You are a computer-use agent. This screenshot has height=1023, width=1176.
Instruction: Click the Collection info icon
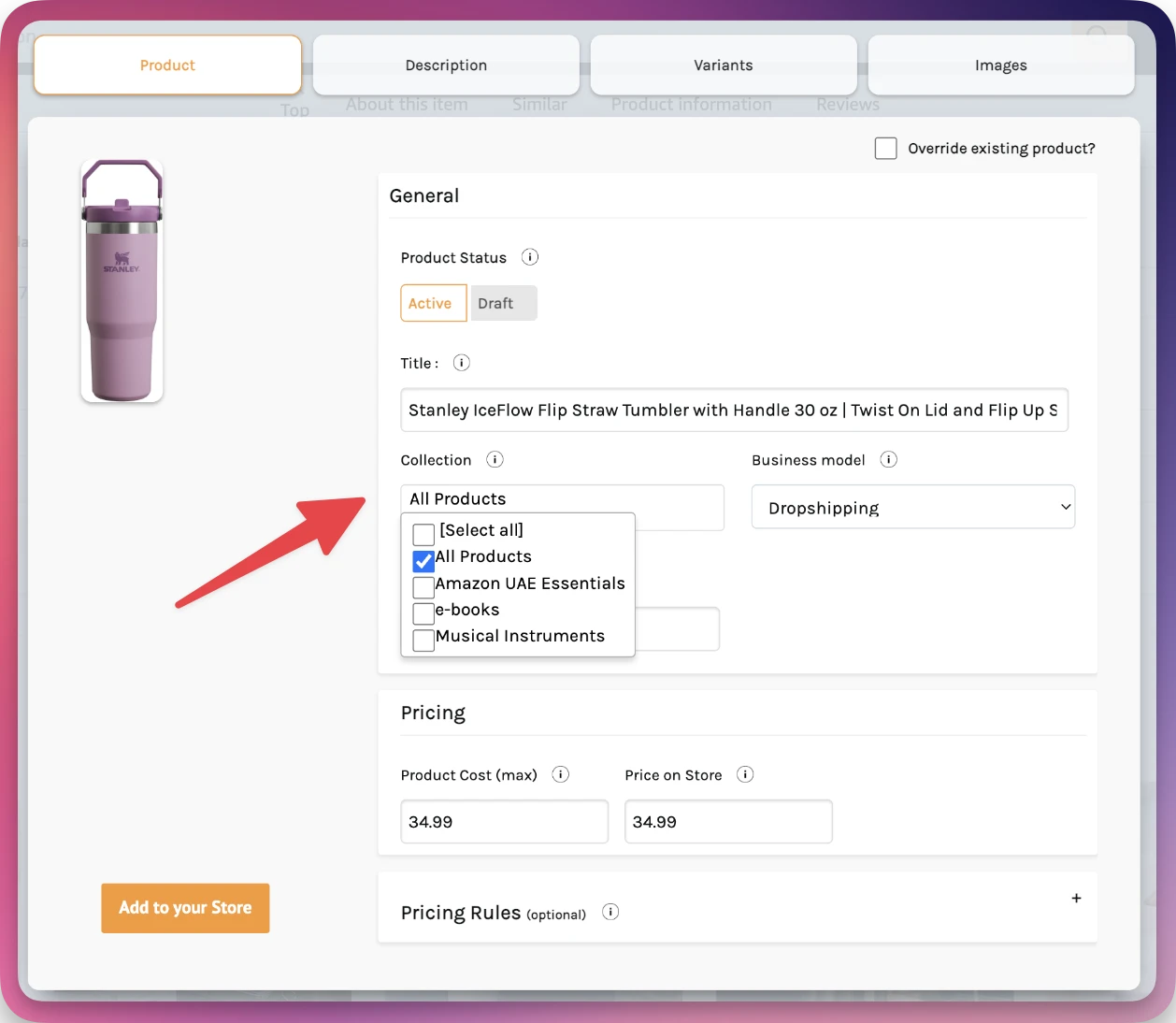(495, 459)
